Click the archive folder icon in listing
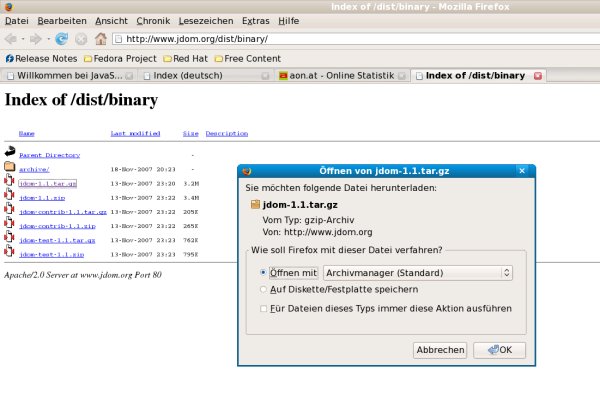Screen dimensions: 600x413 coord(9,169)
